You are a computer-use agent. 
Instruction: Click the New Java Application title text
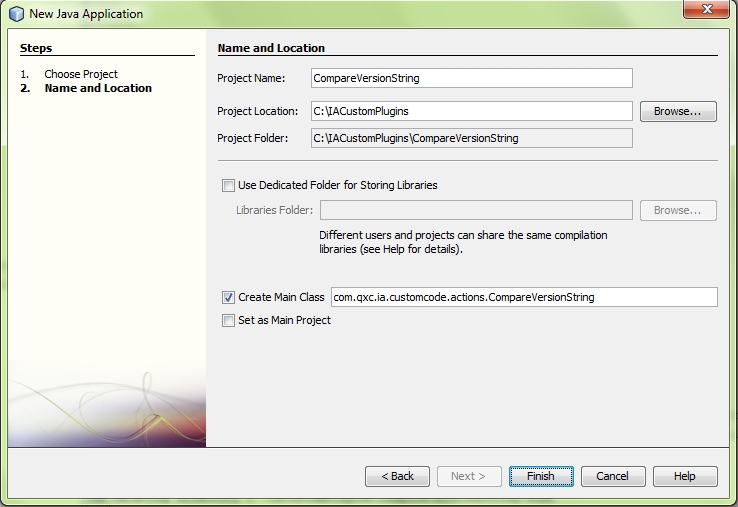[86, 14]
